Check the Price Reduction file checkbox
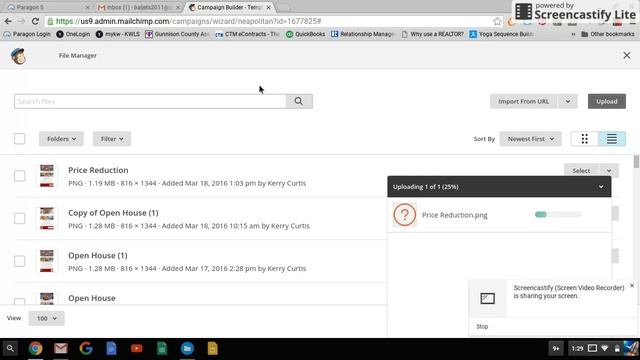The image size is (640, 360). coord(19,176)
